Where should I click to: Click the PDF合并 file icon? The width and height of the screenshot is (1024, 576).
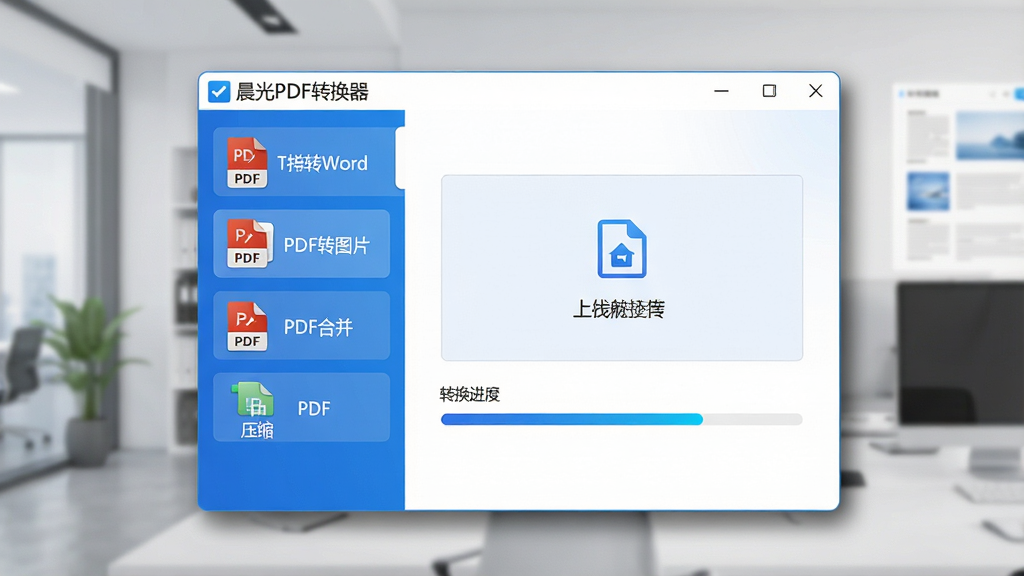[x=247, y=327]
